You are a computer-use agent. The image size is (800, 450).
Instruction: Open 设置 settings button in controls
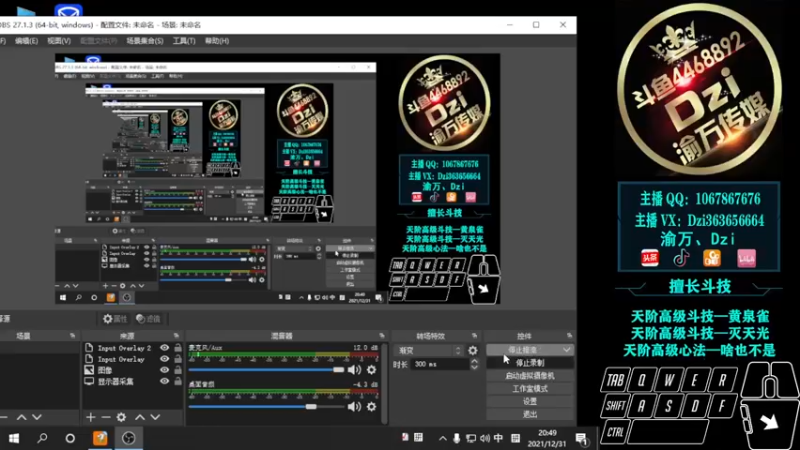(530, 402)
